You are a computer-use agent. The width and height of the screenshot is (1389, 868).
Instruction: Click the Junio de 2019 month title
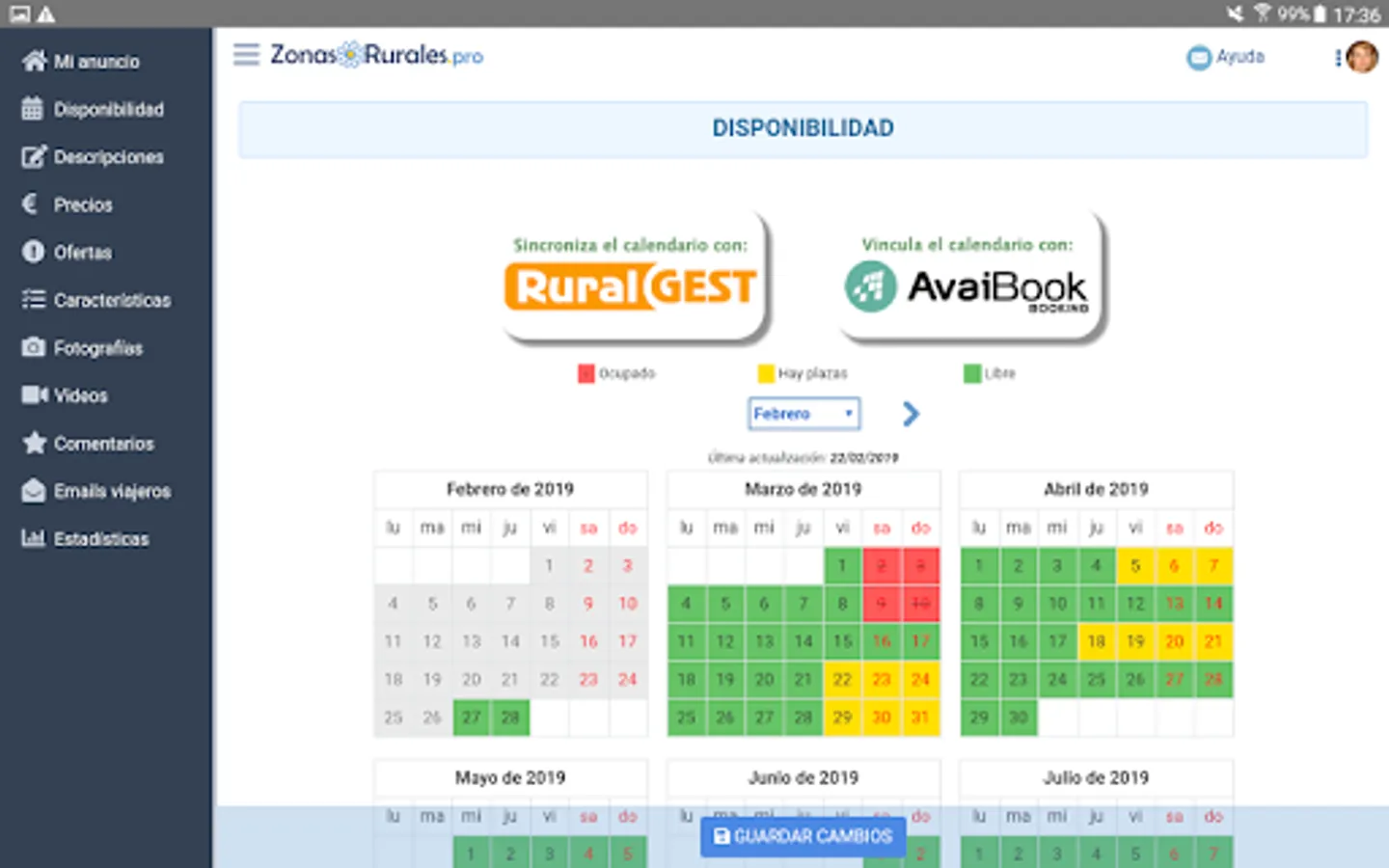[x=803, y=777]
